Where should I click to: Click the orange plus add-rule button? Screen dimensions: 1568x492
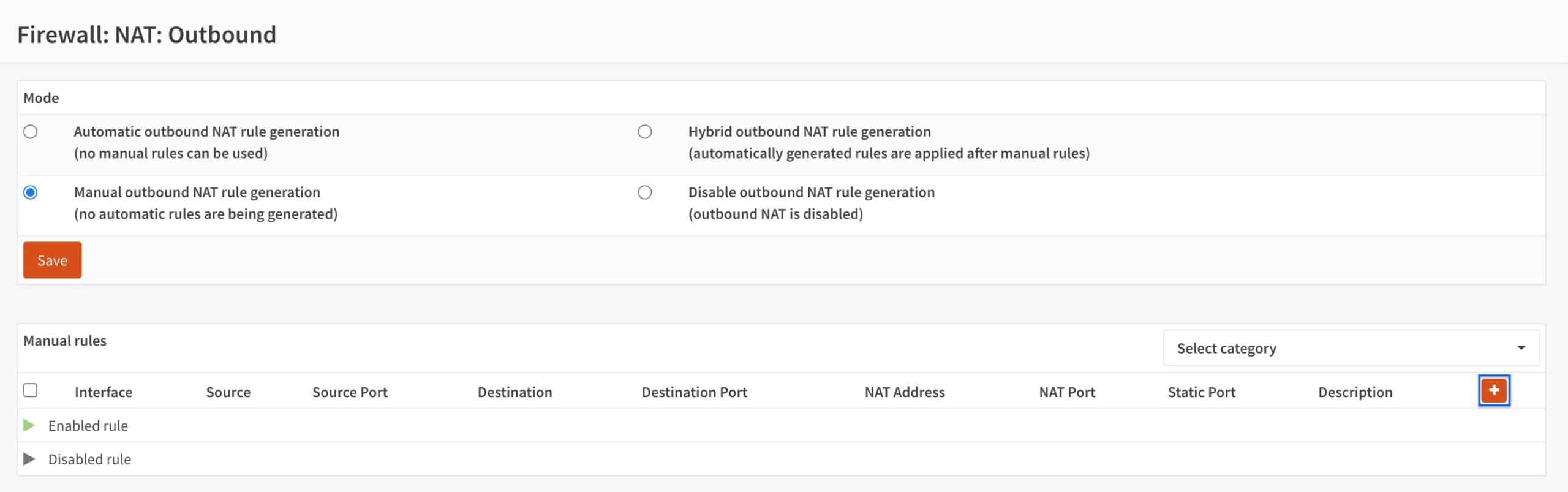[1493, 390]
